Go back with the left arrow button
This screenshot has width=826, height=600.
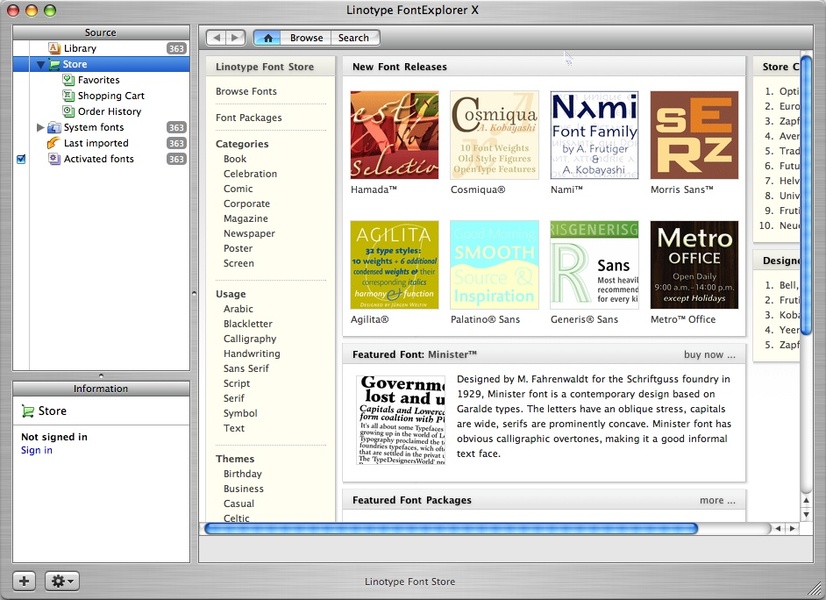[216, 38]
